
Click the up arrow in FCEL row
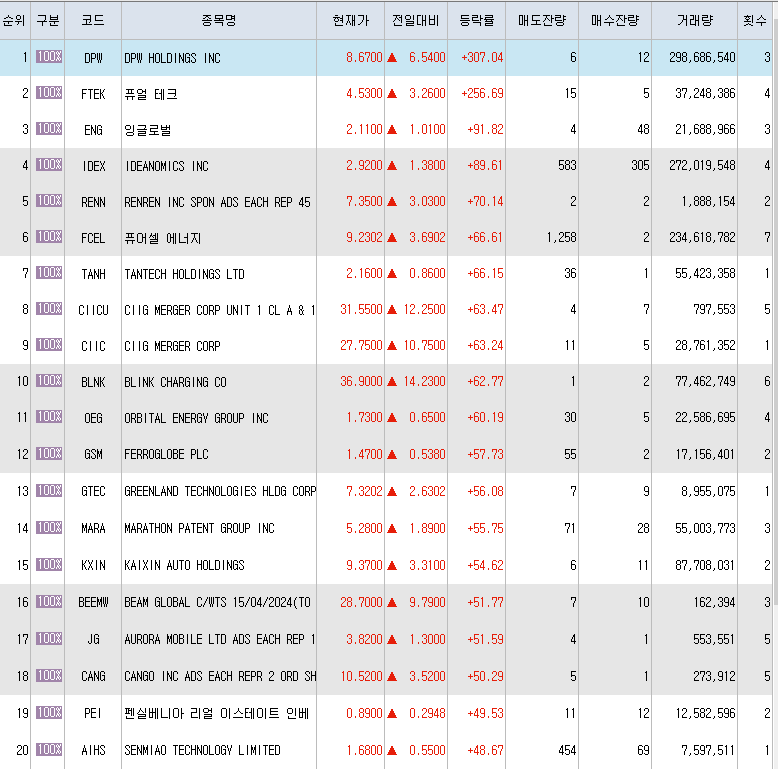click(x=392, y=238)
